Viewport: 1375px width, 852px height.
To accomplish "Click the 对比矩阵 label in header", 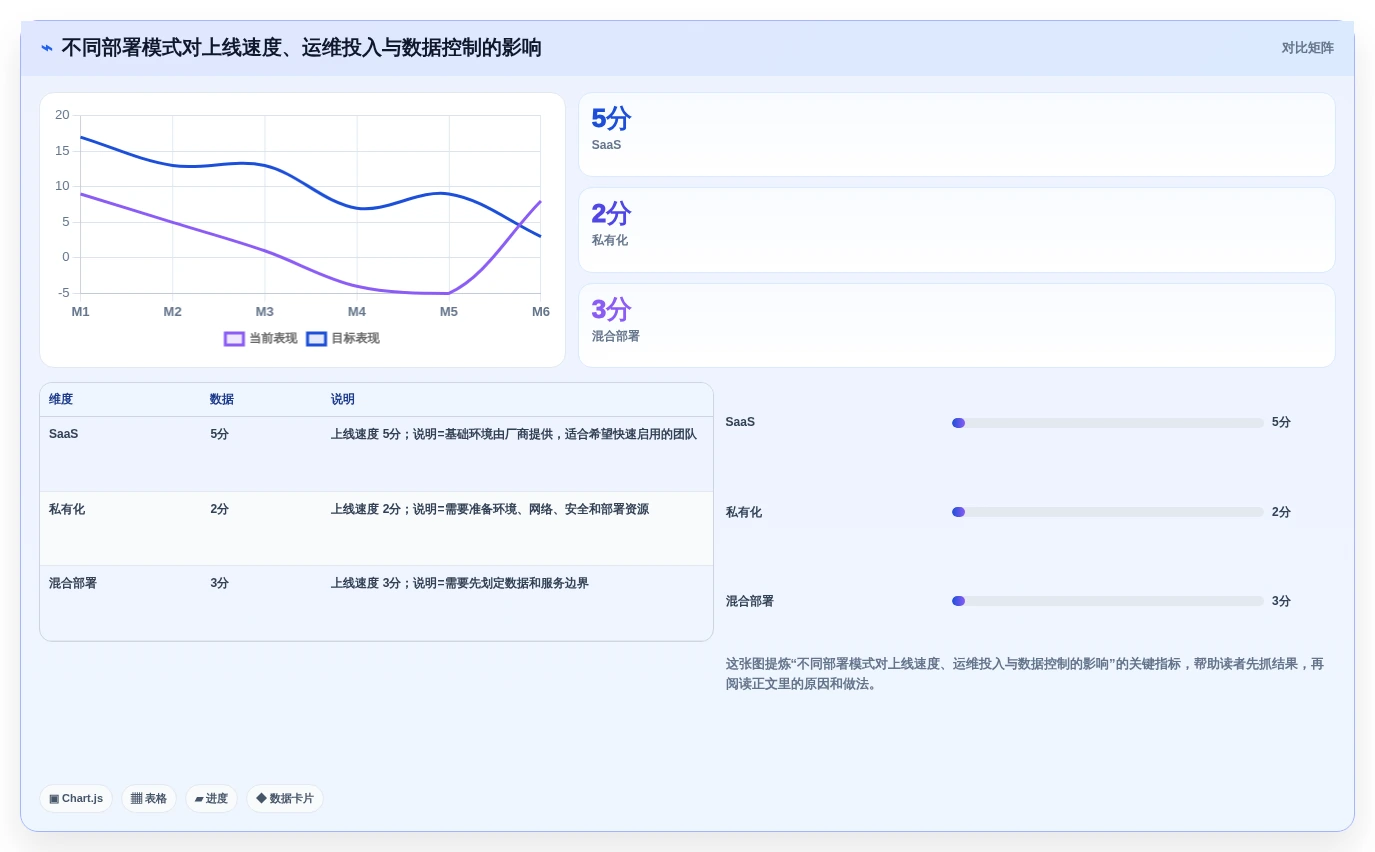I will click(1307, 48).
